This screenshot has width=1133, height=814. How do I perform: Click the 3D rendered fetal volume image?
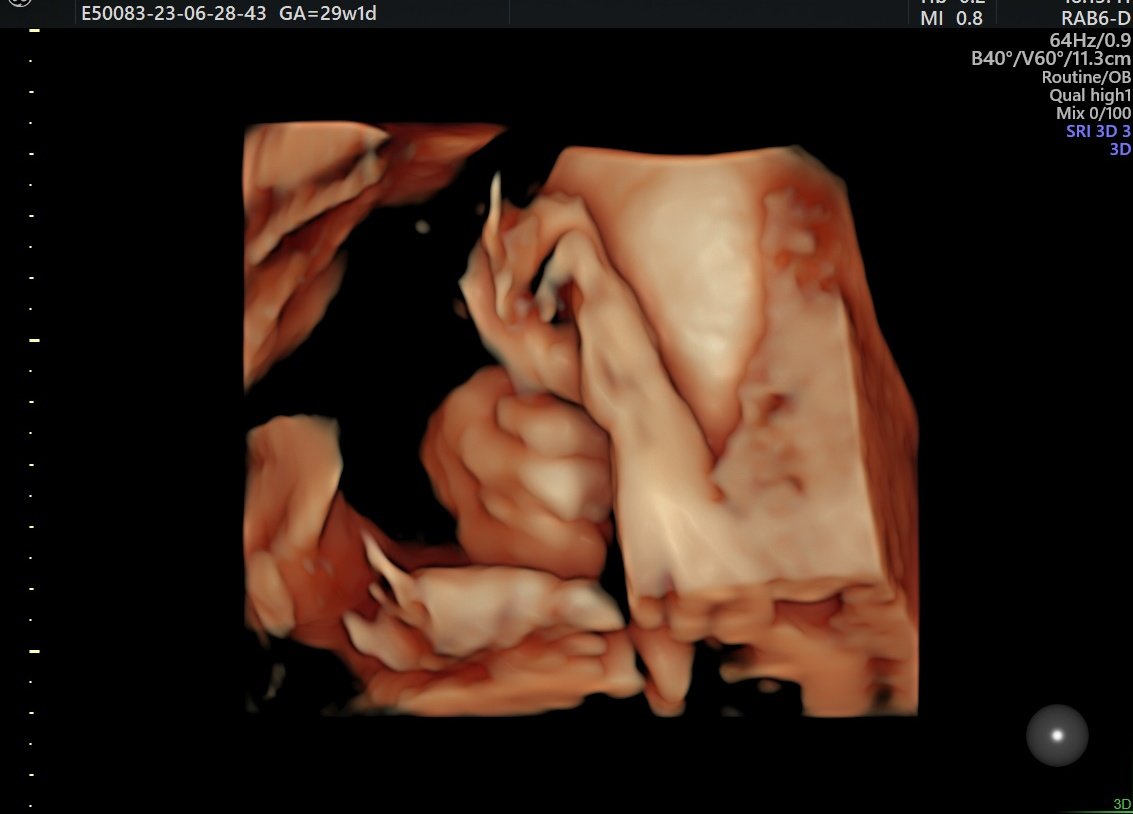click(x=581, y=419)
